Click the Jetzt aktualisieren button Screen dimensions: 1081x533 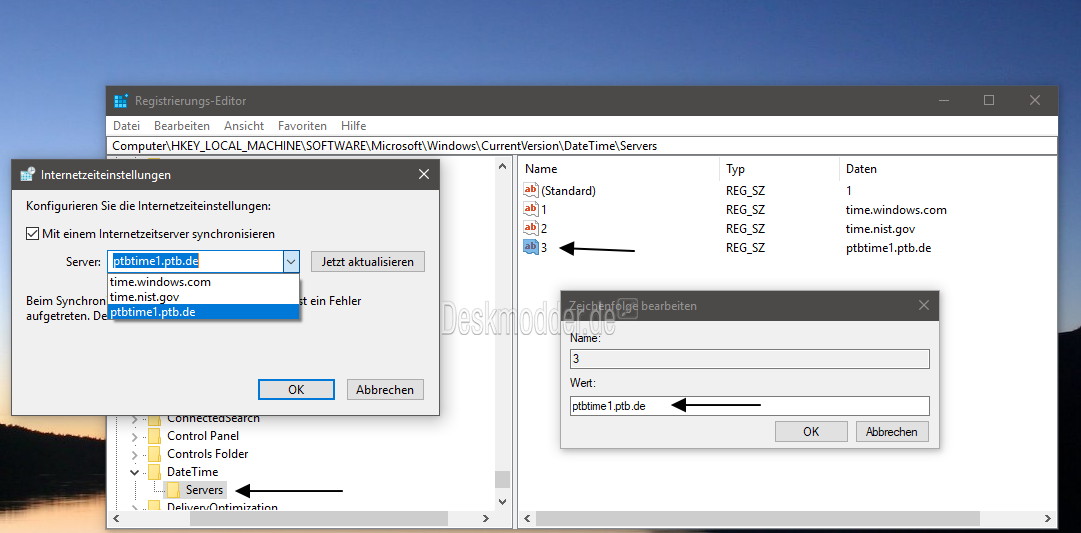[367, 262]
